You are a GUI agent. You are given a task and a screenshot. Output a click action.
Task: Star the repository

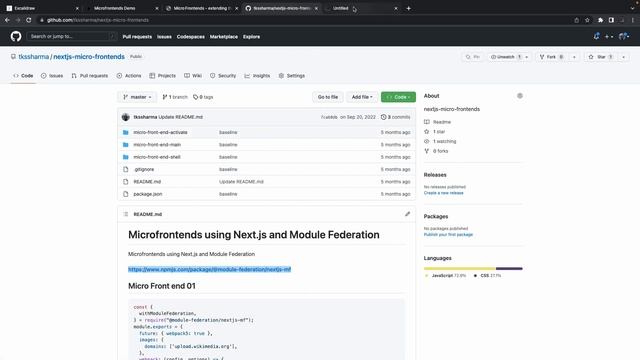click(601, 57)
